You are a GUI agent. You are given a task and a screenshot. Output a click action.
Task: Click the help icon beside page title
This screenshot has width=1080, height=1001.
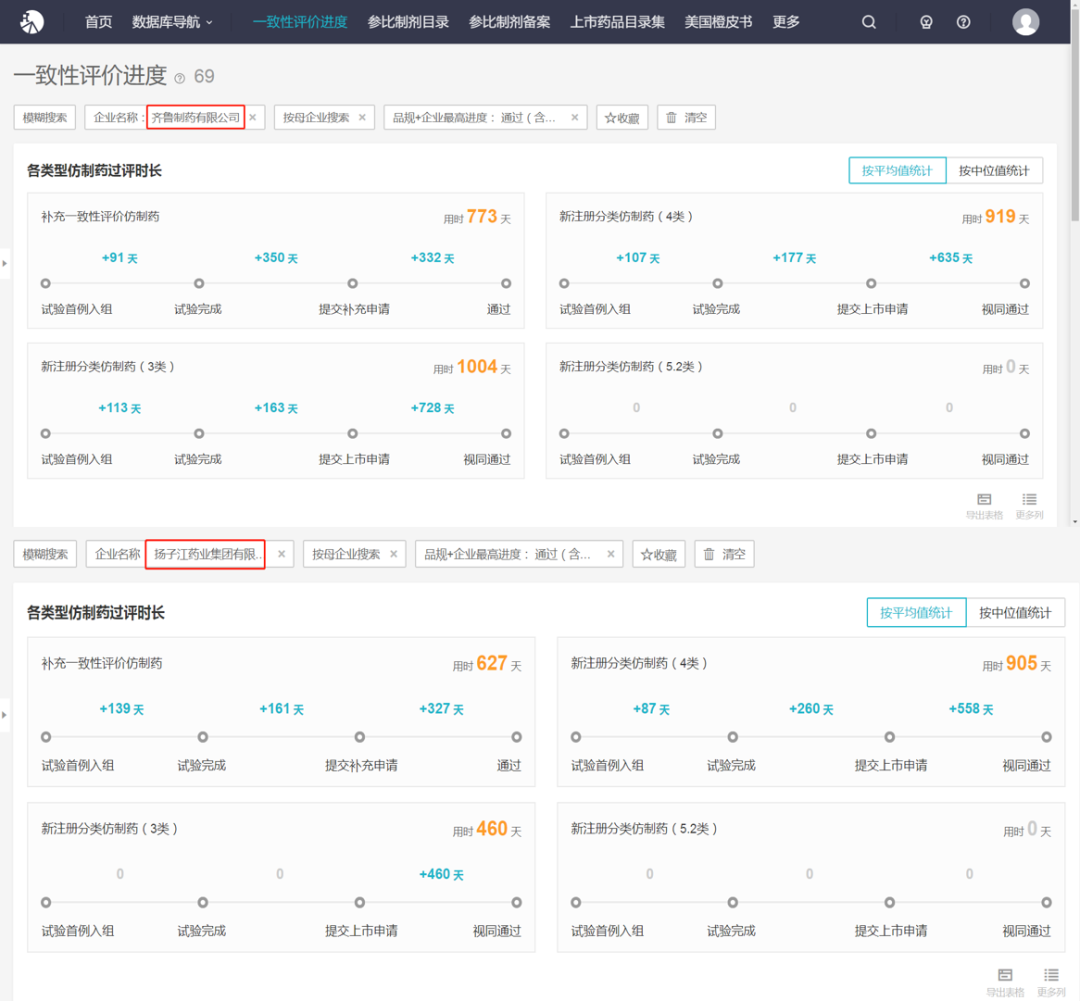point(180,78)
